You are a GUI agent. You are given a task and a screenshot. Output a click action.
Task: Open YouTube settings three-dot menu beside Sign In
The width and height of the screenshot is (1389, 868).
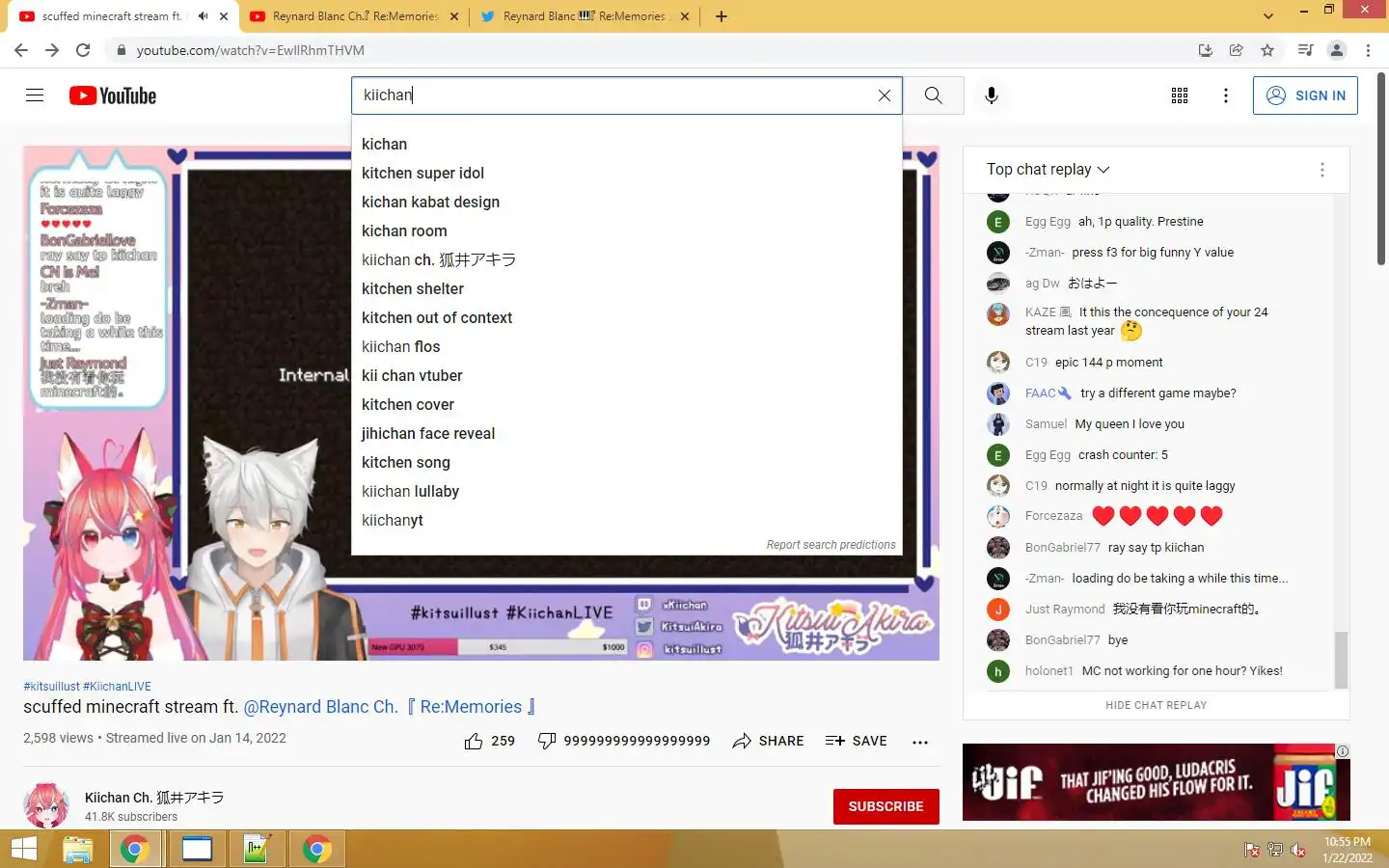pos(1225,95)
